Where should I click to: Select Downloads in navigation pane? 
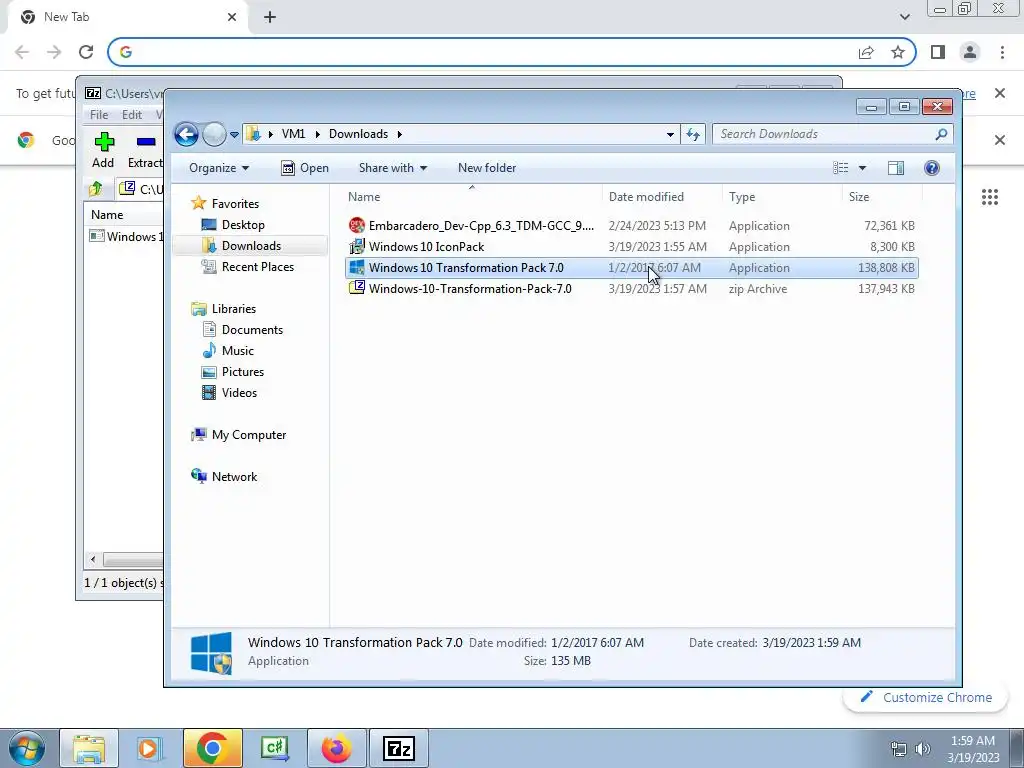(251, 246)
